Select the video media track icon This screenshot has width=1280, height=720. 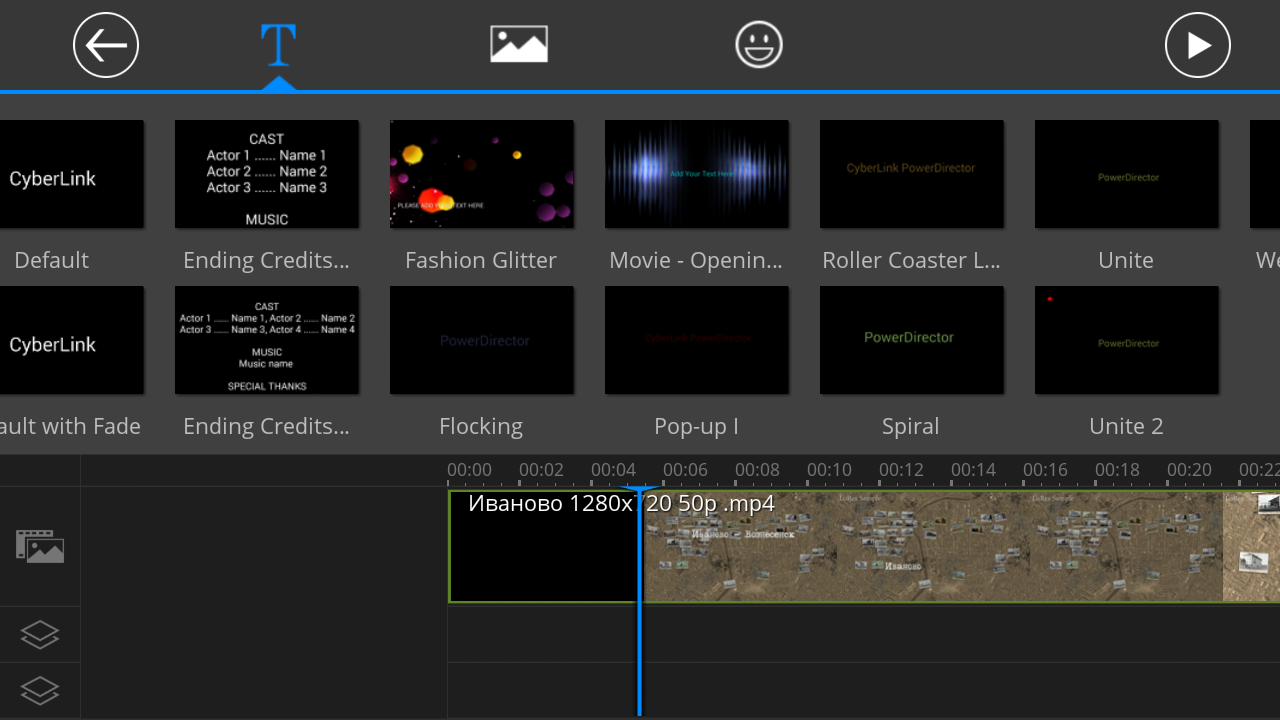[40, 546]
